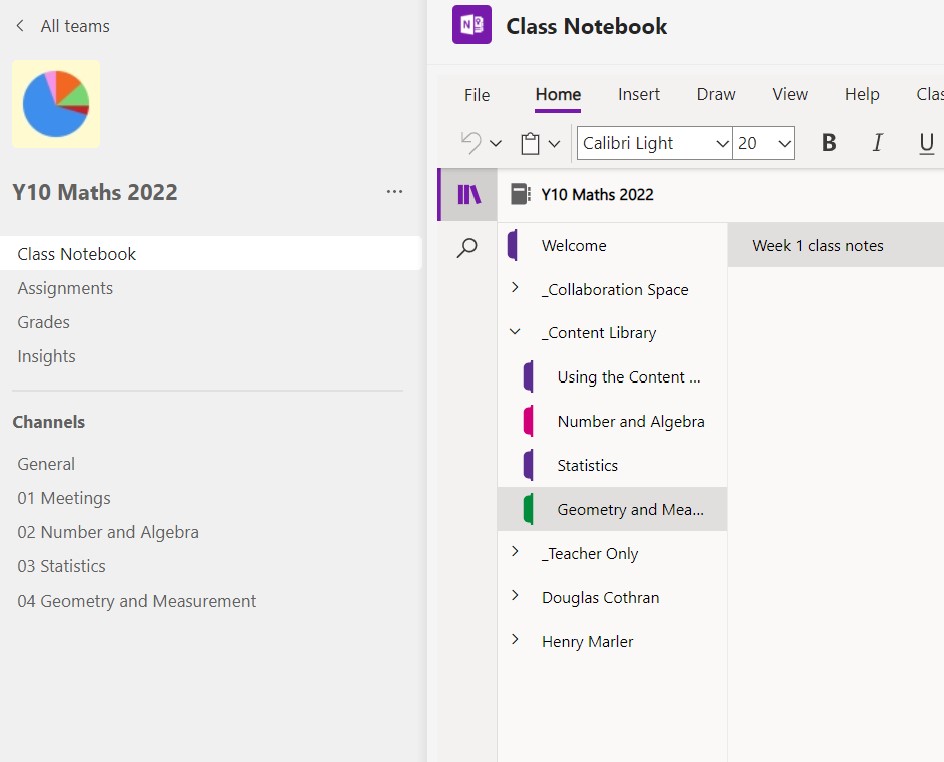Expand the _Collaboration Space section group
Image resolution: width=944 pixels, height=762 pixels.
(515, 288)
